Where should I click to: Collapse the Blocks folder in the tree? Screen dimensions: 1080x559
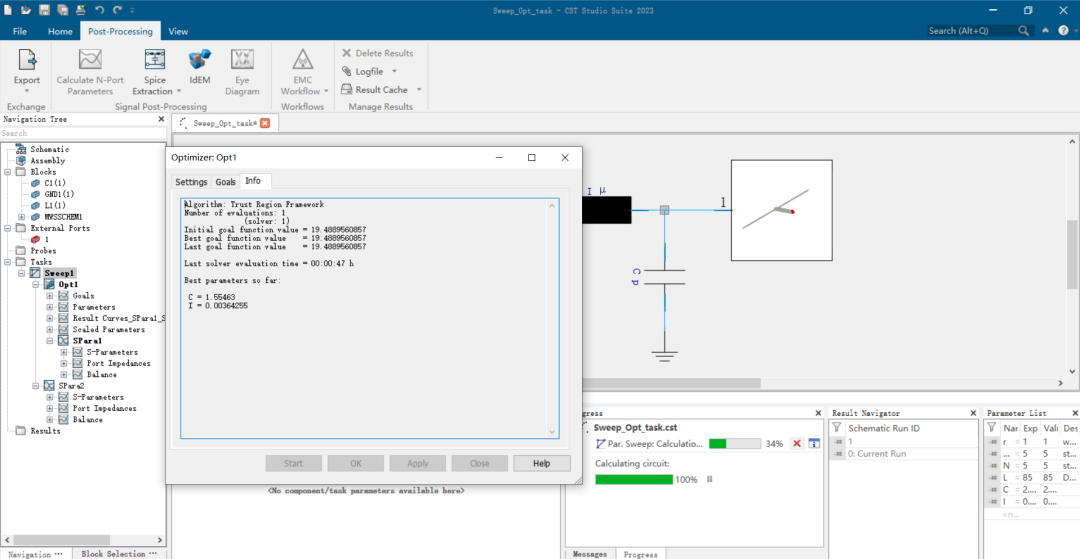pyautogui.click(x=8, y=172)
